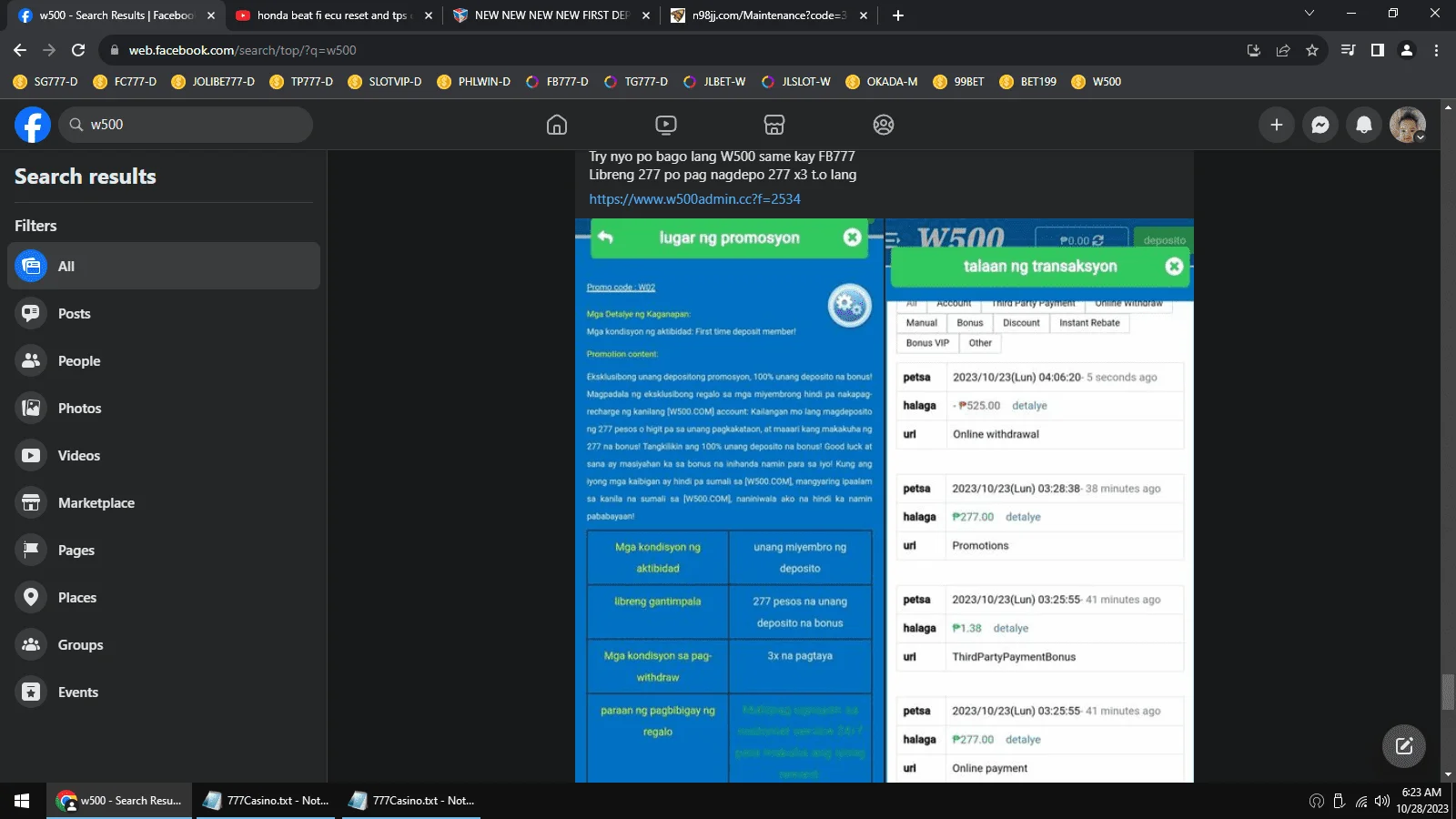Open the JOLIBE777-D bookmark
Viewport: 1456px width, 819px height.
coord(213,82)
